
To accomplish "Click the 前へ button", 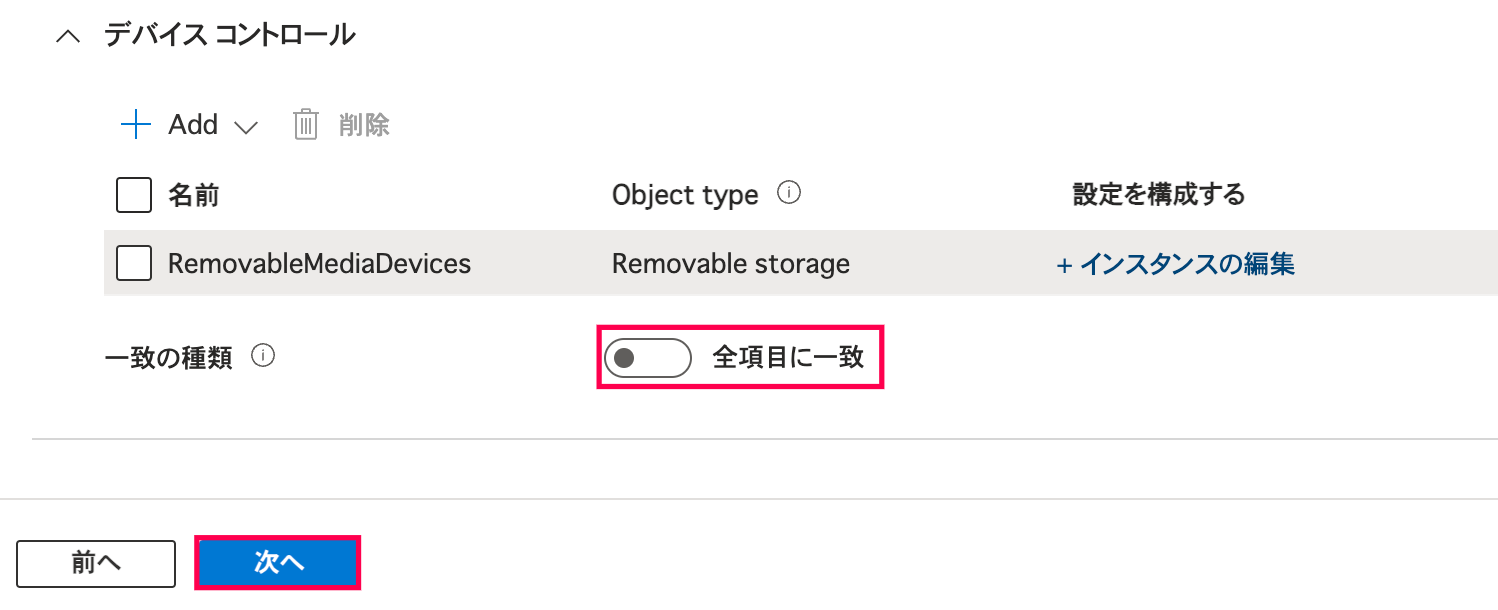I will coord(96,563).
